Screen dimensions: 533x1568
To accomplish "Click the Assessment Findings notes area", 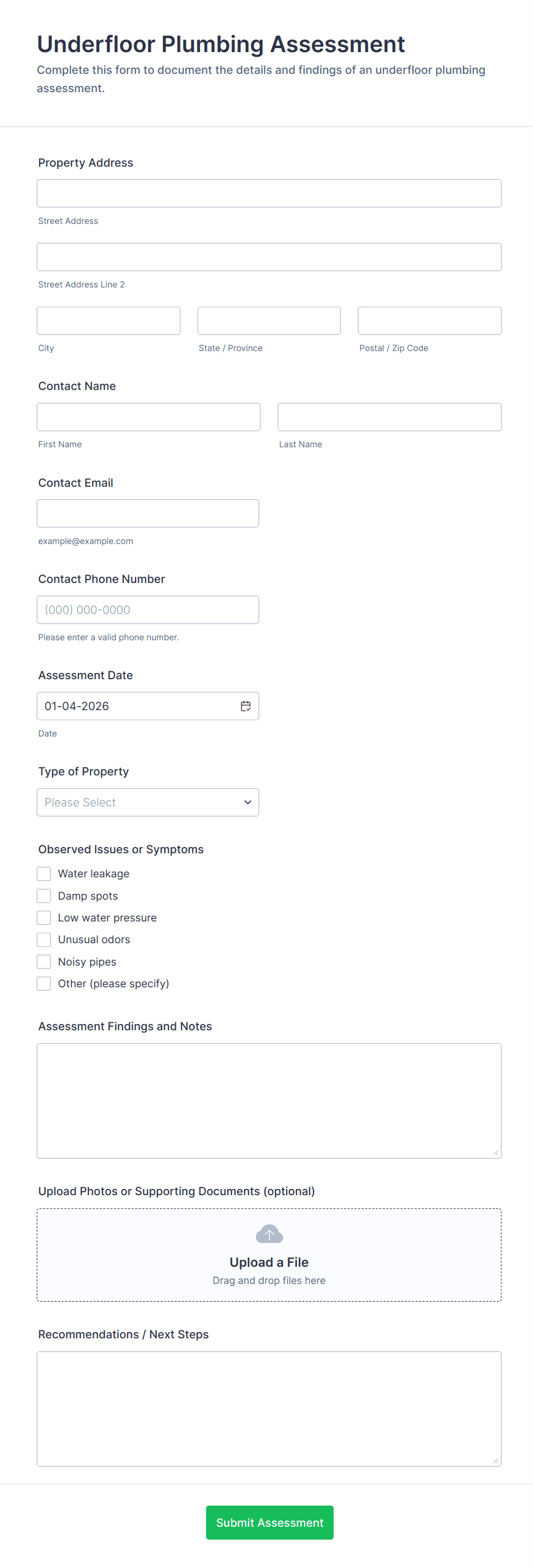I will [269, 1100].
